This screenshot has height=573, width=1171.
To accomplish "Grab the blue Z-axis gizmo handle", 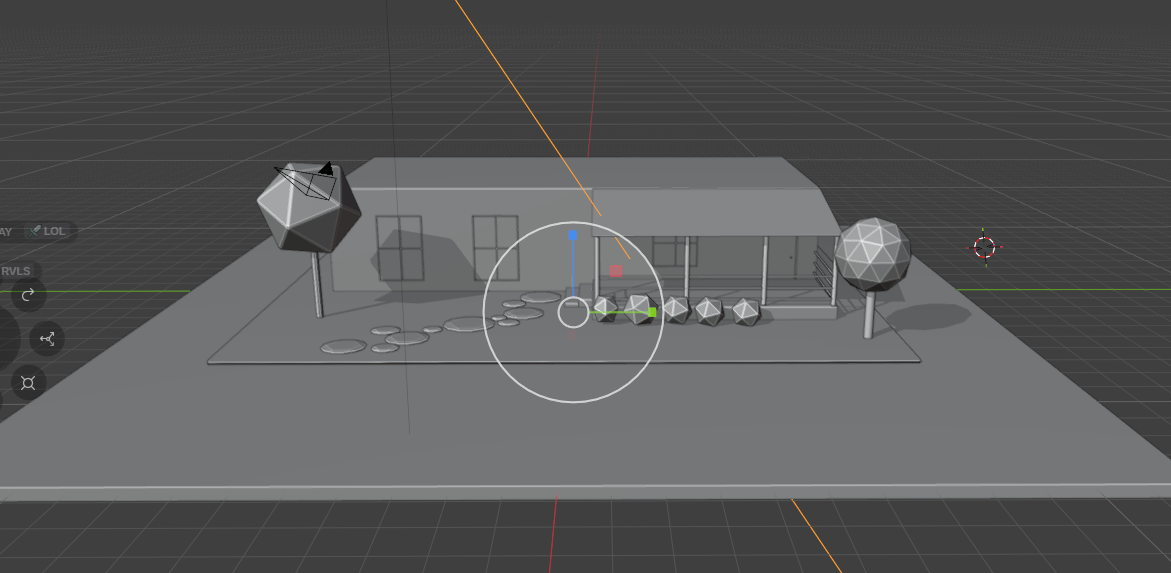I will coord(573,235).
